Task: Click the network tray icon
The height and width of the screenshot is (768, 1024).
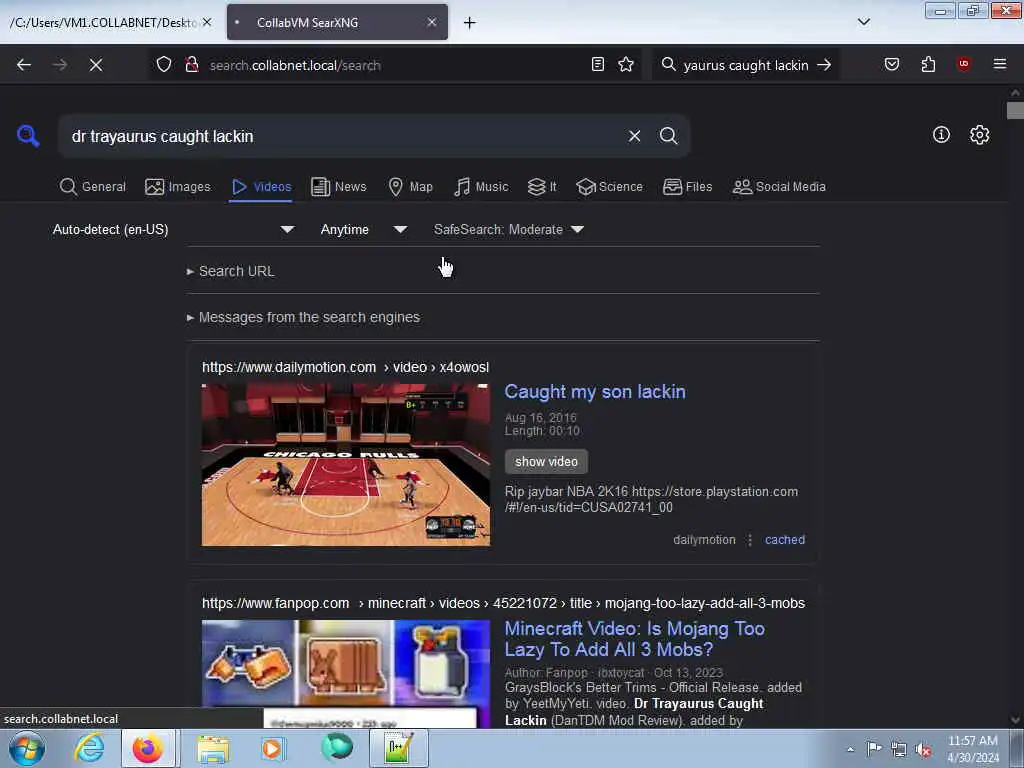Action: tap(899, 750)
